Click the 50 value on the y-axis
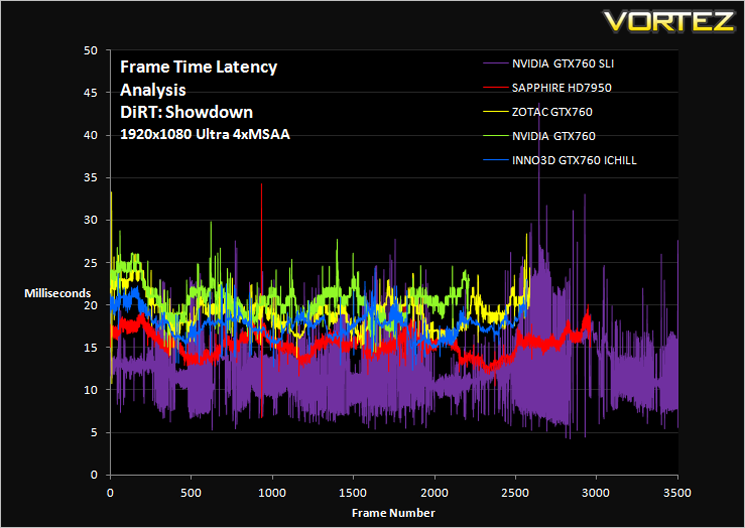 [x=90, y=50]
